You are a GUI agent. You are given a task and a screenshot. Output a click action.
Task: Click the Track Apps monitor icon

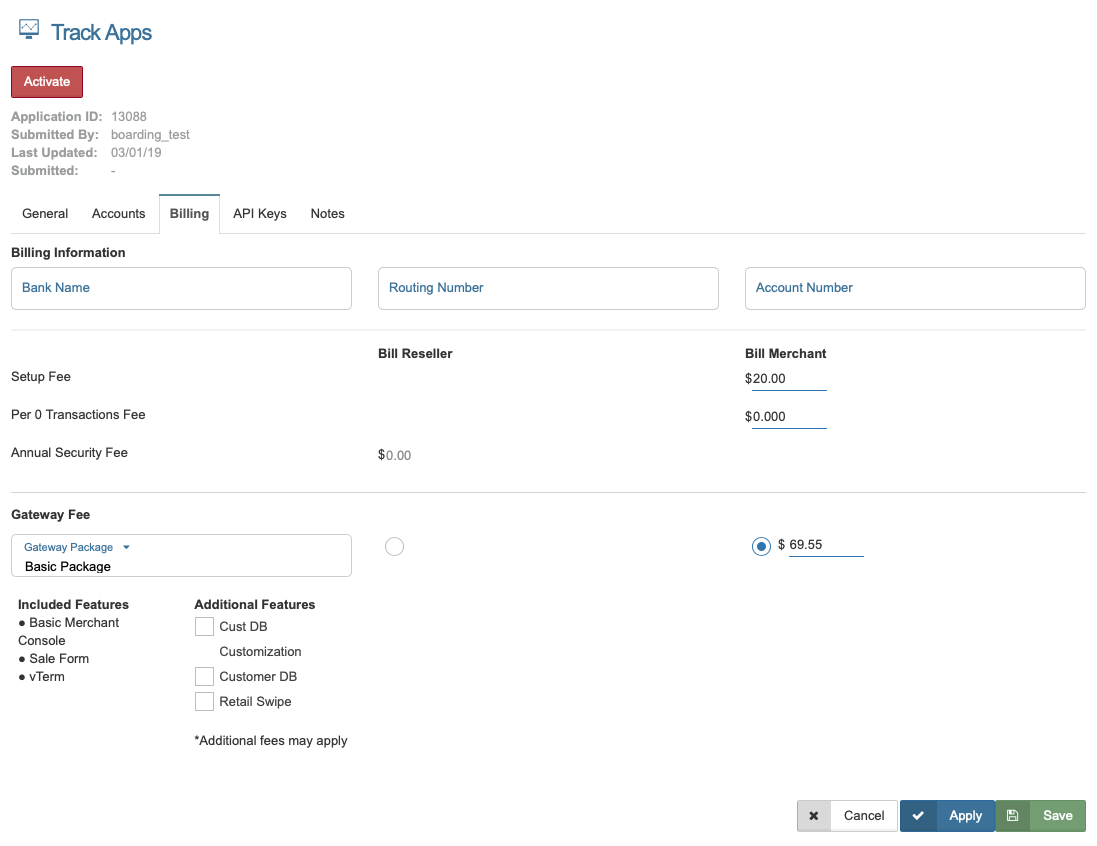point(29,30)
